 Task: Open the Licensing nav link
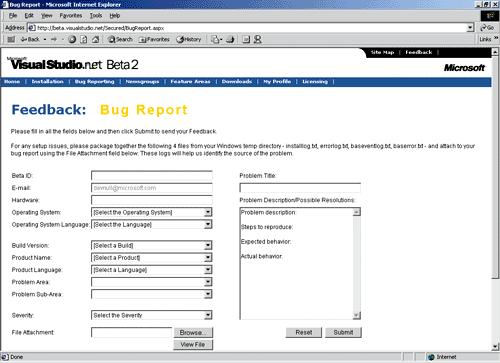coord(315,82)
